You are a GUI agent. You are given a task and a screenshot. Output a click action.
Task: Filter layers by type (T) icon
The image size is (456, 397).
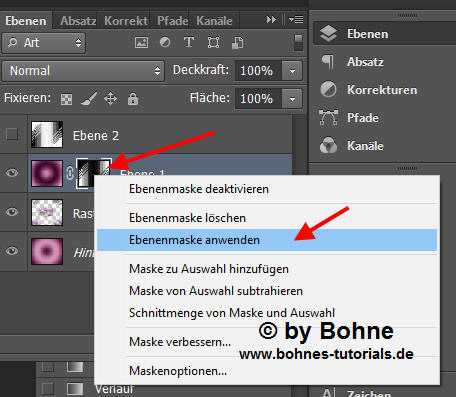coord(189,42)
